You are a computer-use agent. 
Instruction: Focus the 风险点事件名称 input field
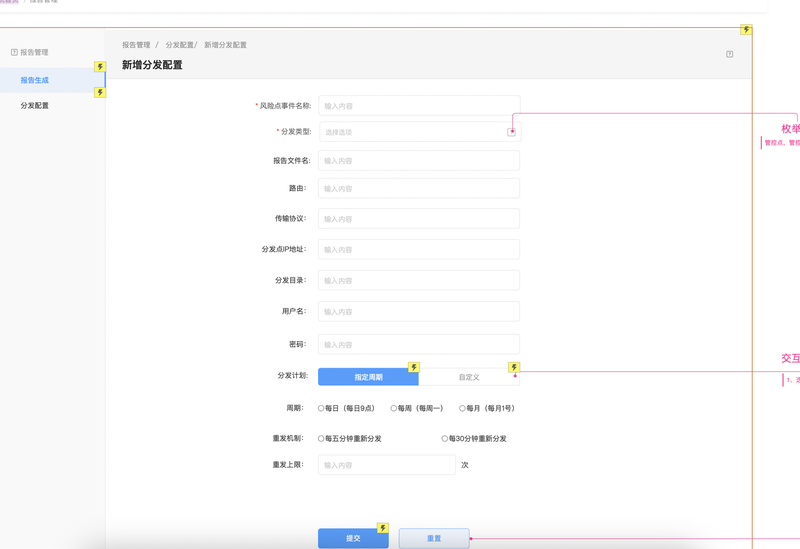tap(418, 106)
